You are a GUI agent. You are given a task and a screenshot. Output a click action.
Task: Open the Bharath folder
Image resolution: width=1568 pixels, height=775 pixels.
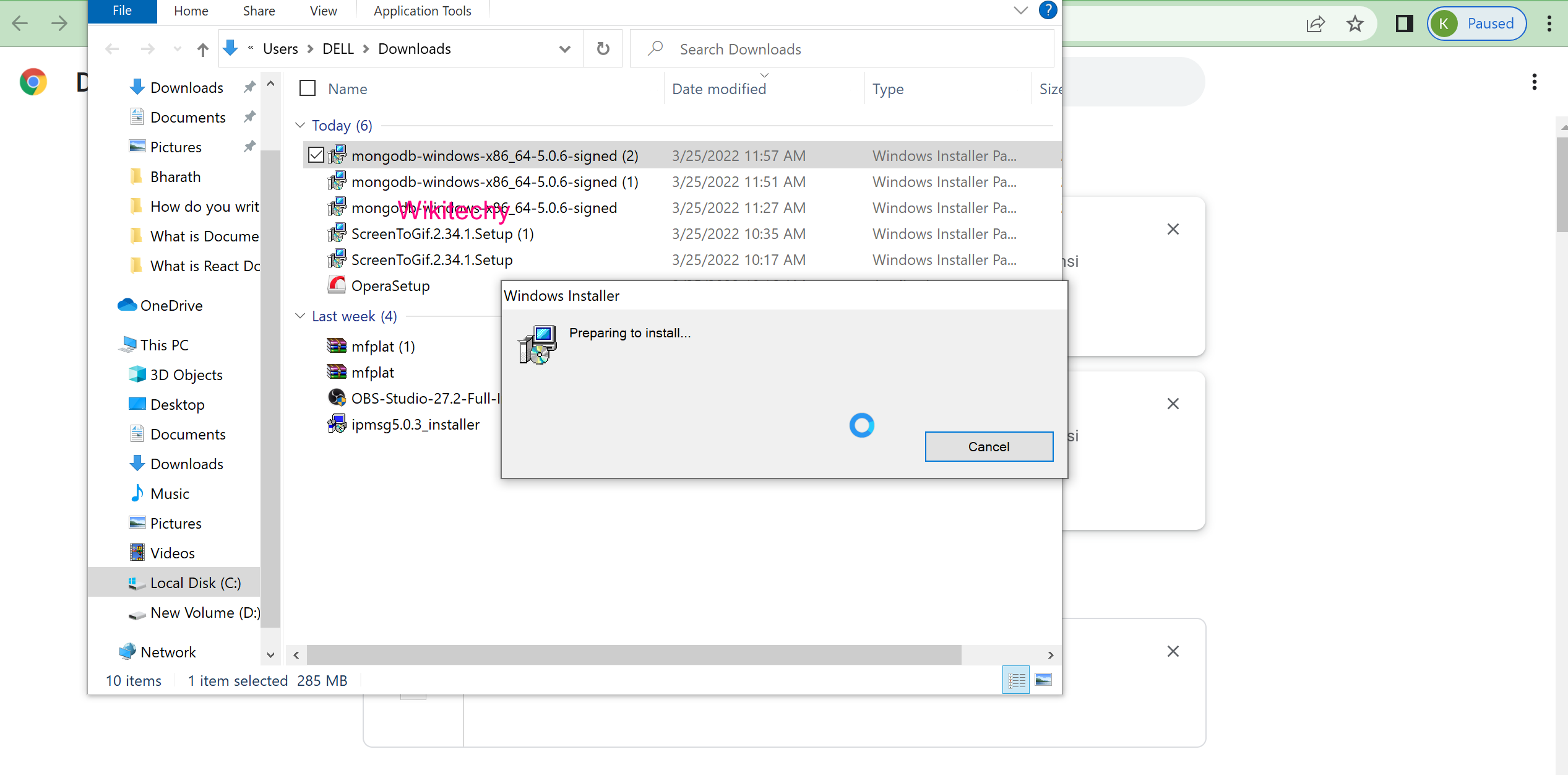pos(175,176)
